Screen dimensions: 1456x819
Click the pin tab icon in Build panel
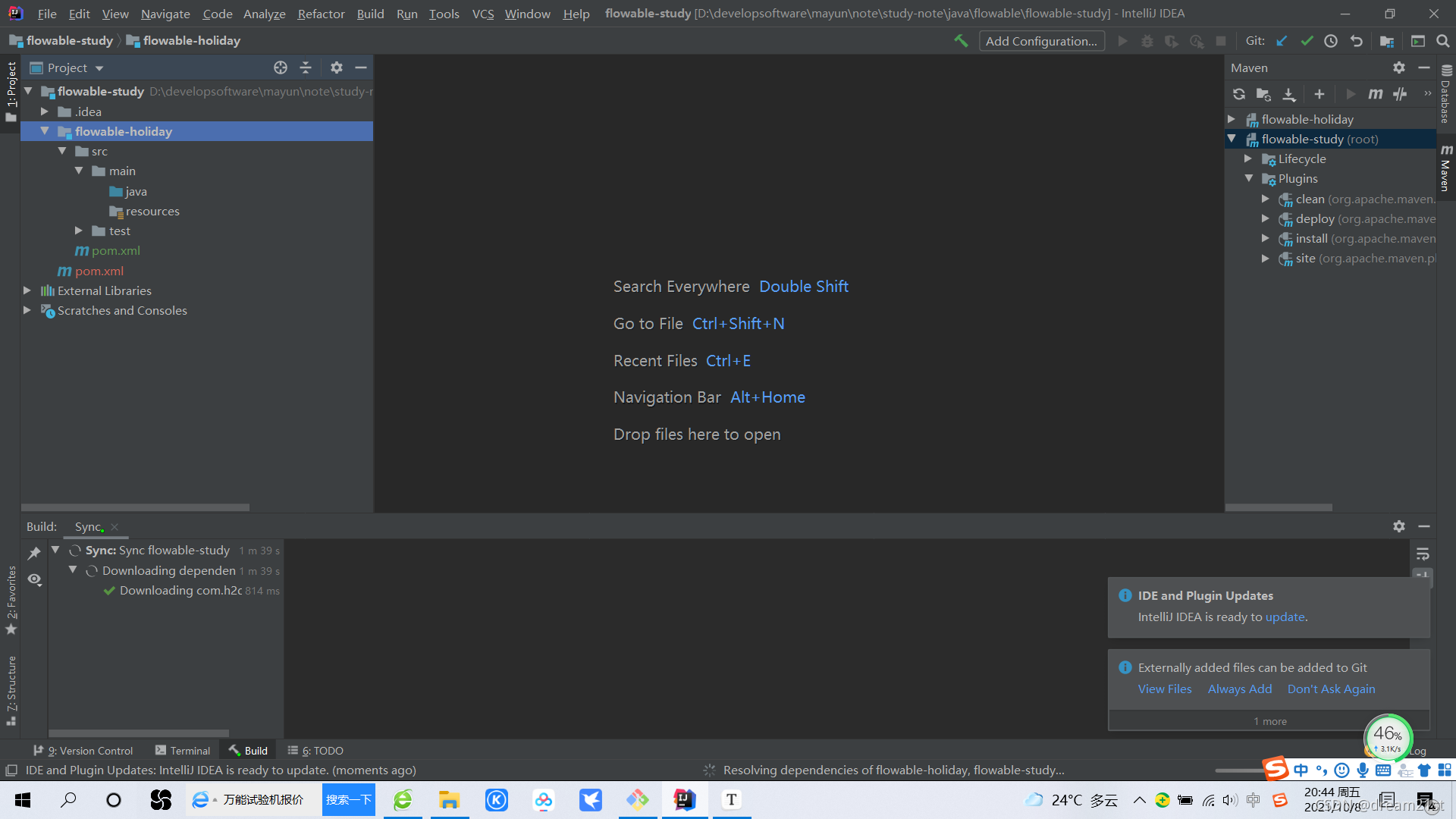(34, 554)
